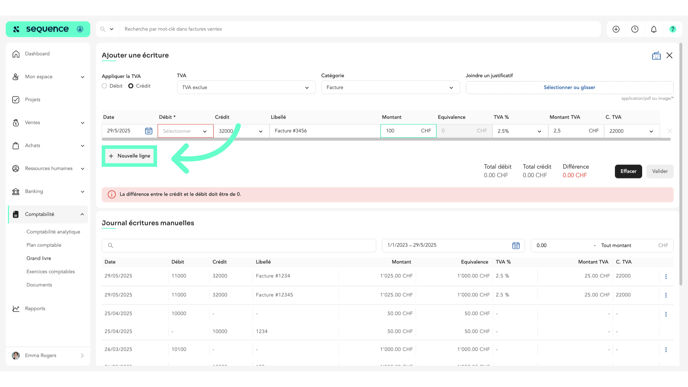The height and width of the screenshot is (387, 688).
Task: Click the Banking building icon
Action: [16, 191]
